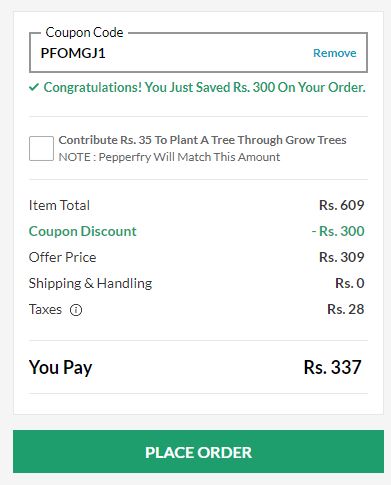Click the Coupon Code legend label

pyautogui.click(x=84, y=32)
